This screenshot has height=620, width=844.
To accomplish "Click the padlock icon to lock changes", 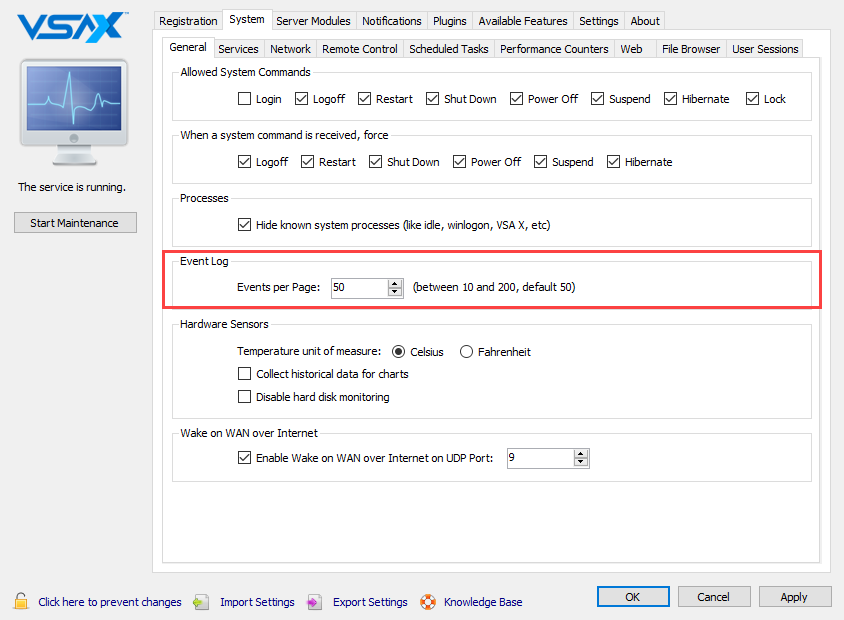I will [x=20, y=601].
